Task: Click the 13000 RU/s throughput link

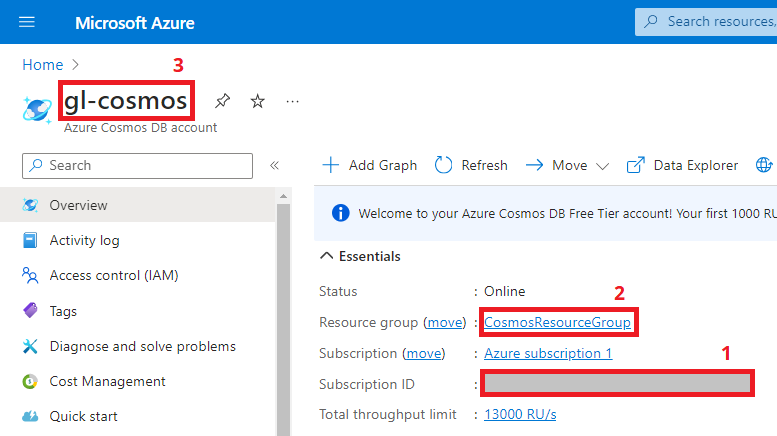Action: click(520, 414)
